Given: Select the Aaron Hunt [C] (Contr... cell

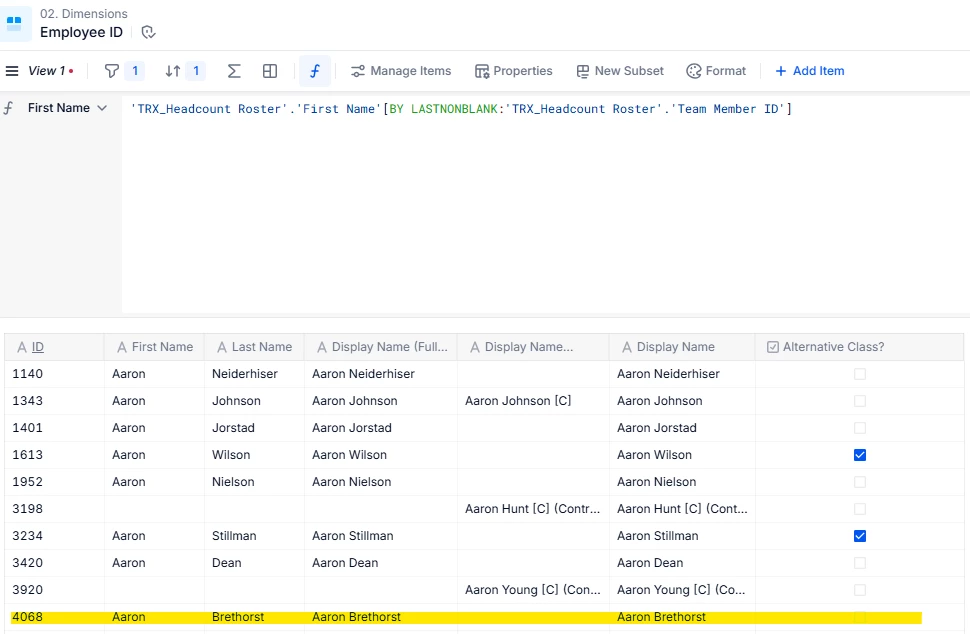Looking at the screenshot, I should click(x=533, y=509).
